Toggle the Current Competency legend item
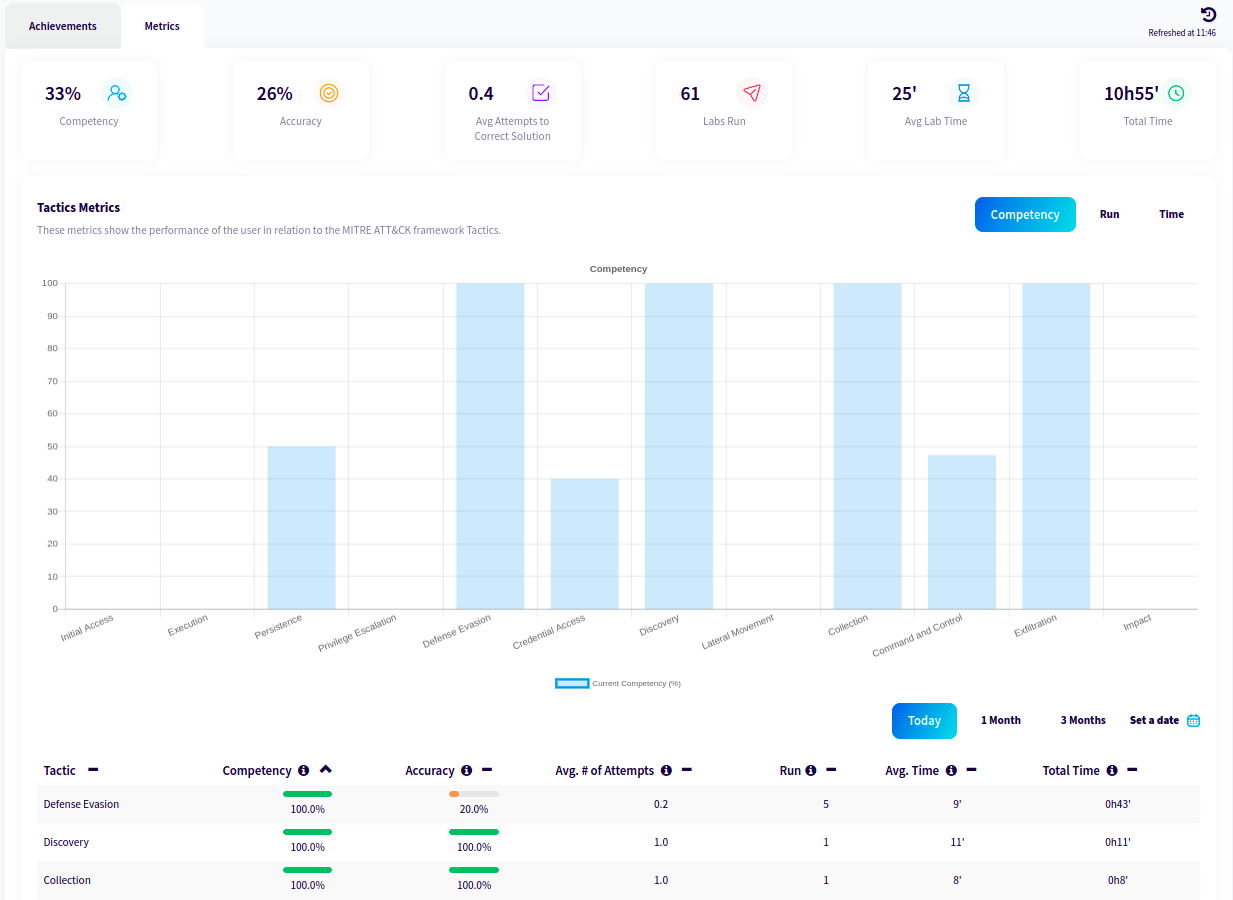The width and height of the screenshot is (1233, 900). [617, 683]
